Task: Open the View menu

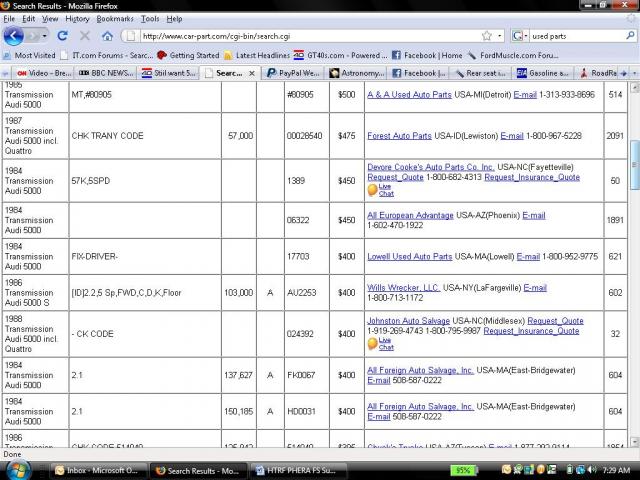Action: [50, 19]
